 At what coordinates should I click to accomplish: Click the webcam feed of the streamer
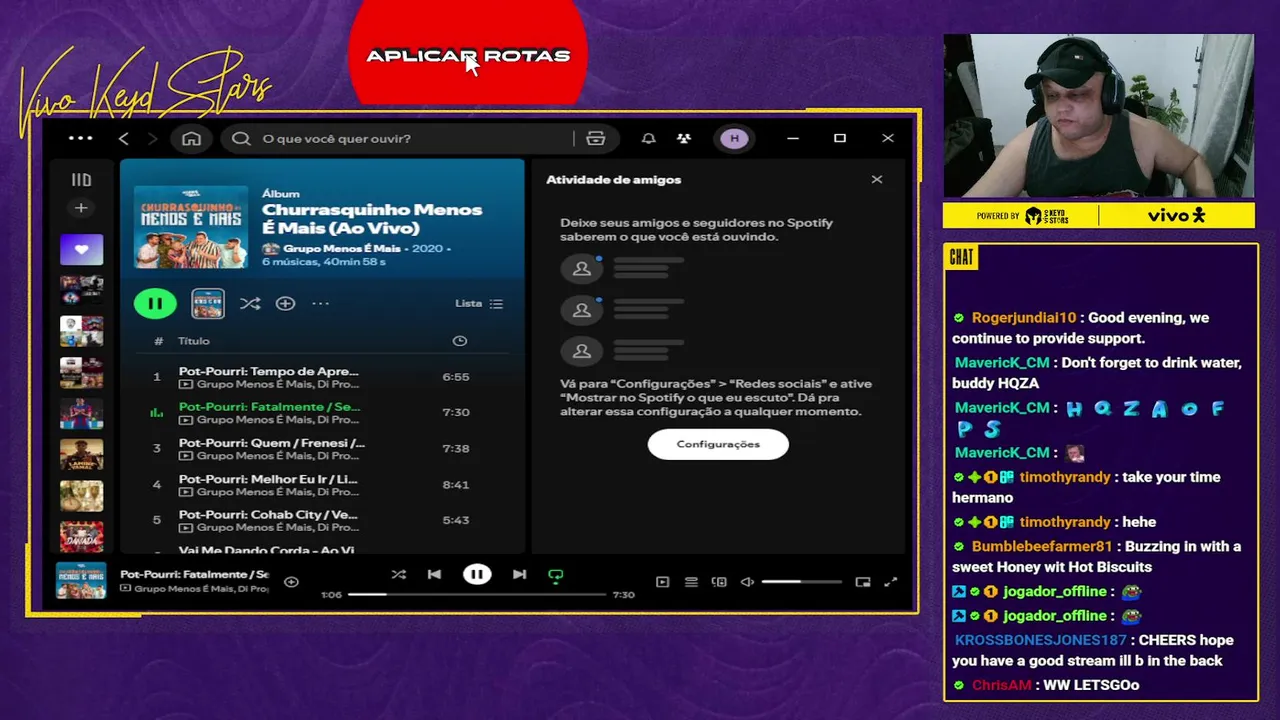point(1098,116)
